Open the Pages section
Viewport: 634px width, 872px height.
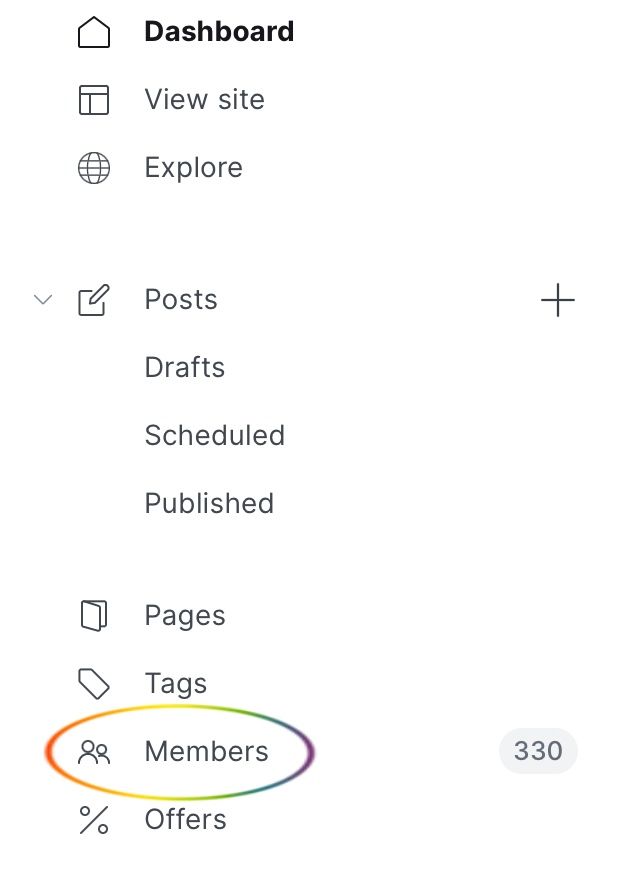(185, 616)
